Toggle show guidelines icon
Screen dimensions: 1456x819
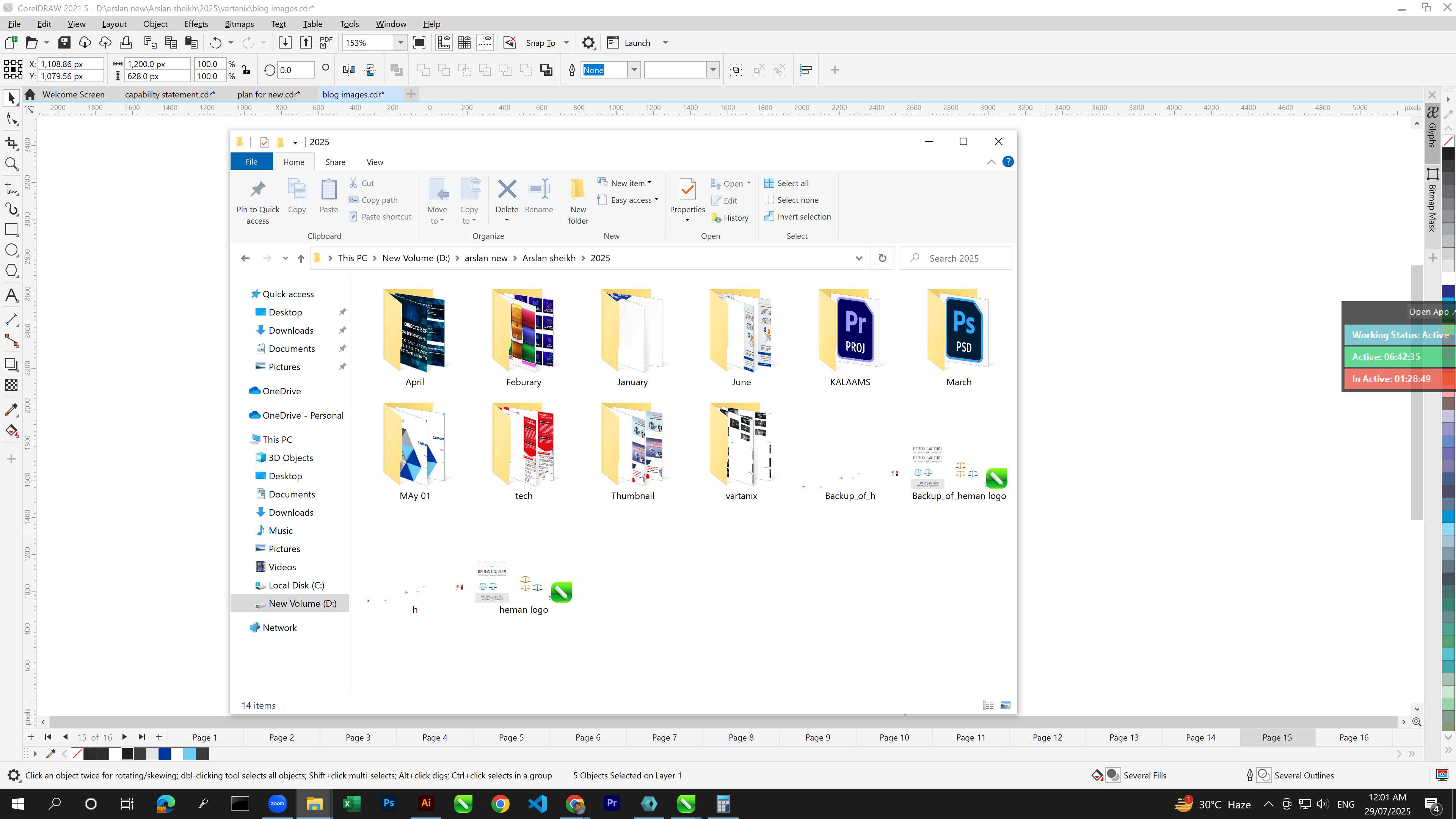click(485, 42)
